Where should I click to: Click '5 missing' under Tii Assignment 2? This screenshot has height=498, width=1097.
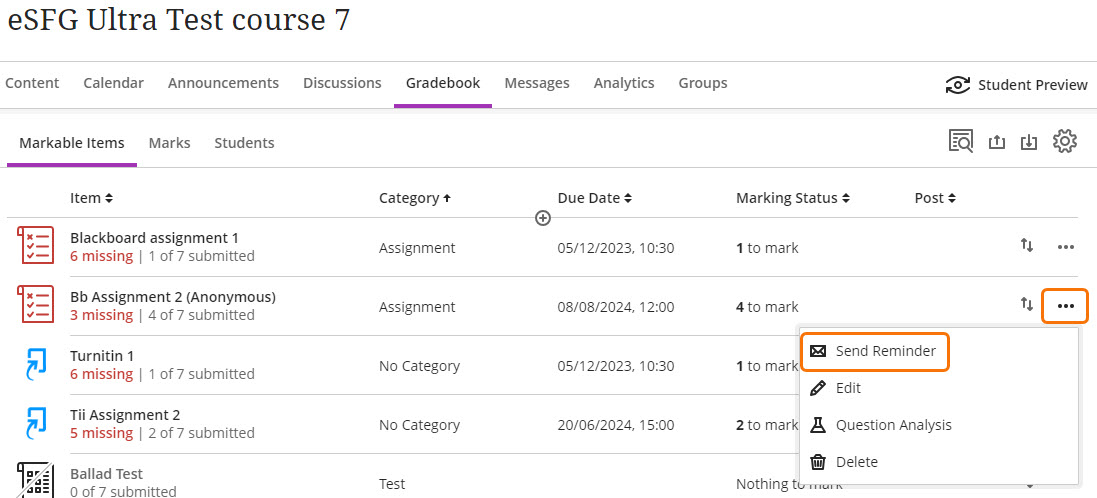[x=101, y=433]
